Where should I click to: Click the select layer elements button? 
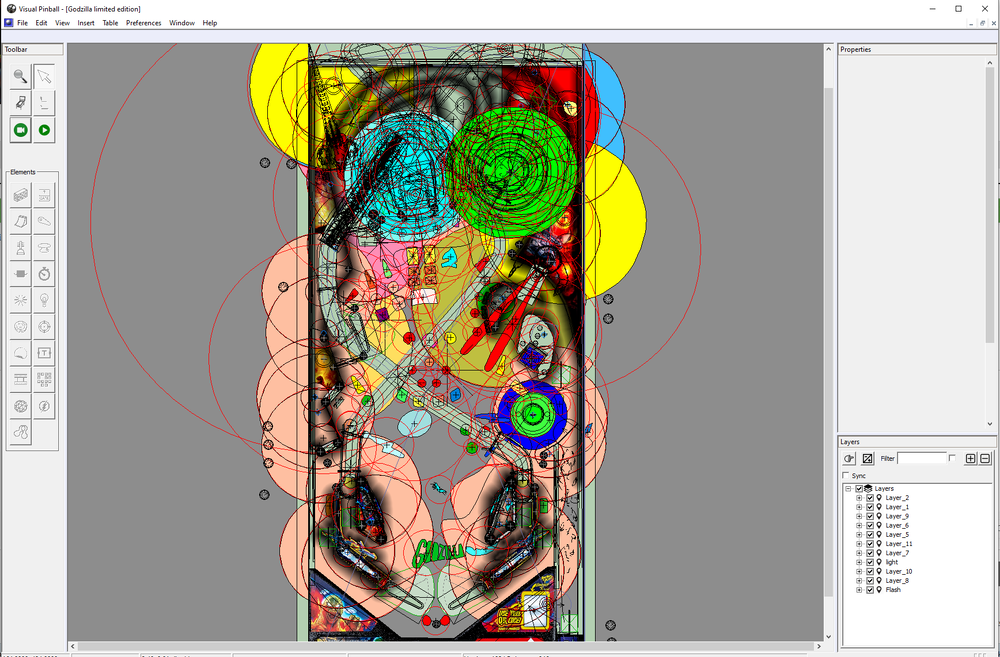(x=867, y=458)
